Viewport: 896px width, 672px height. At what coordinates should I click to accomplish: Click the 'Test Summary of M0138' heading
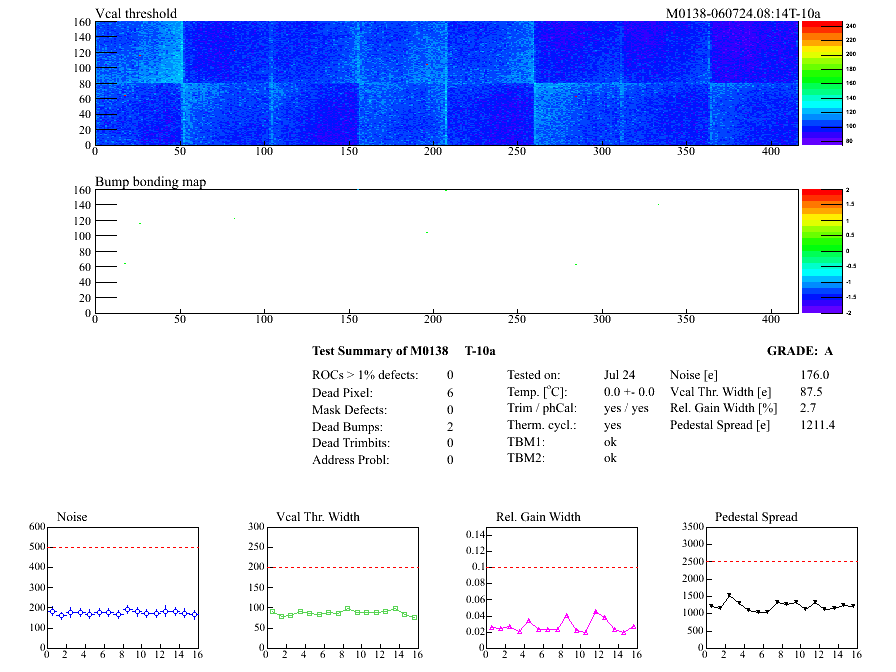(380, 351)
